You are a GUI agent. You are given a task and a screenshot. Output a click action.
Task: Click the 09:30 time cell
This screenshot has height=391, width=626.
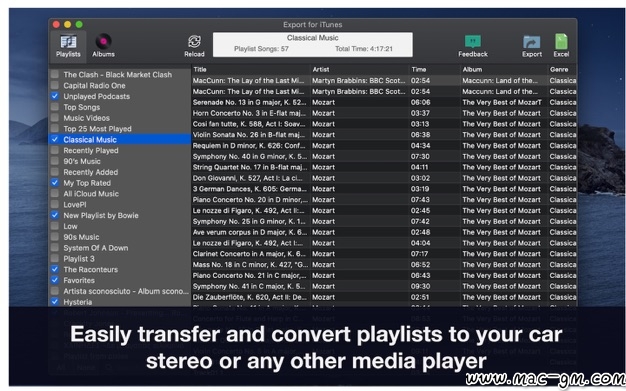coord(420,286)
